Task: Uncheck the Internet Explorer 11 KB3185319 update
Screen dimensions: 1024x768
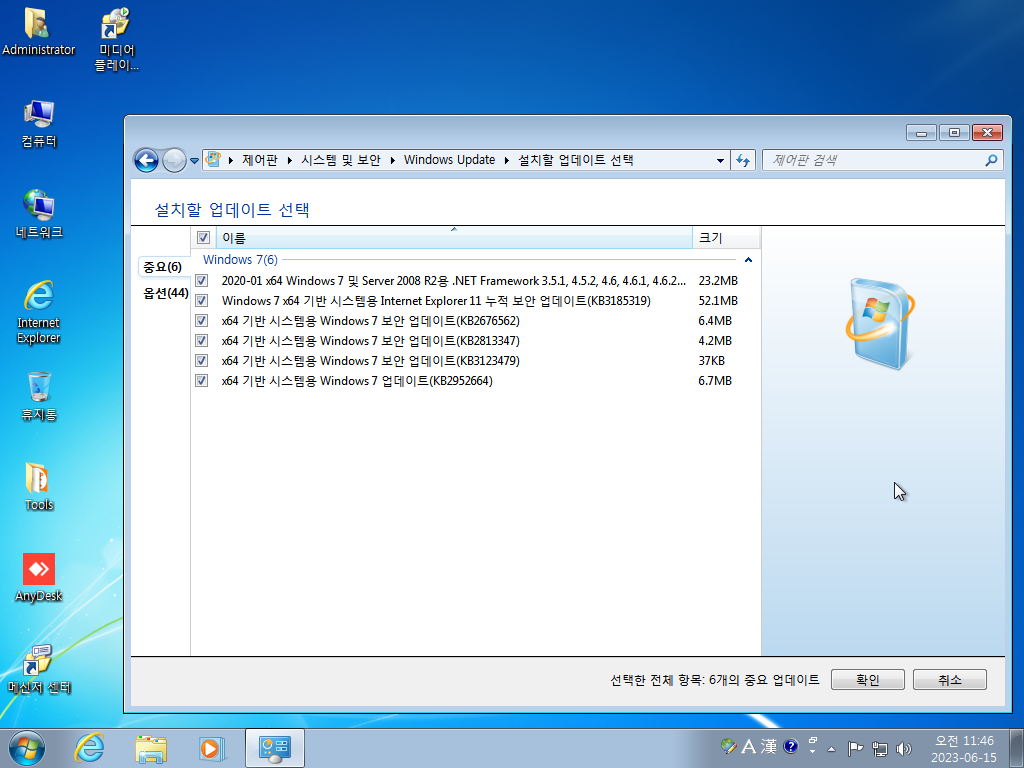Action: tap(202, 300)
